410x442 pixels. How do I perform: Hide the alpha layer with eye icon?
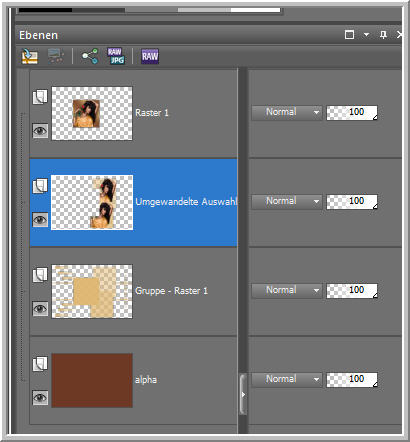[40, 398]
